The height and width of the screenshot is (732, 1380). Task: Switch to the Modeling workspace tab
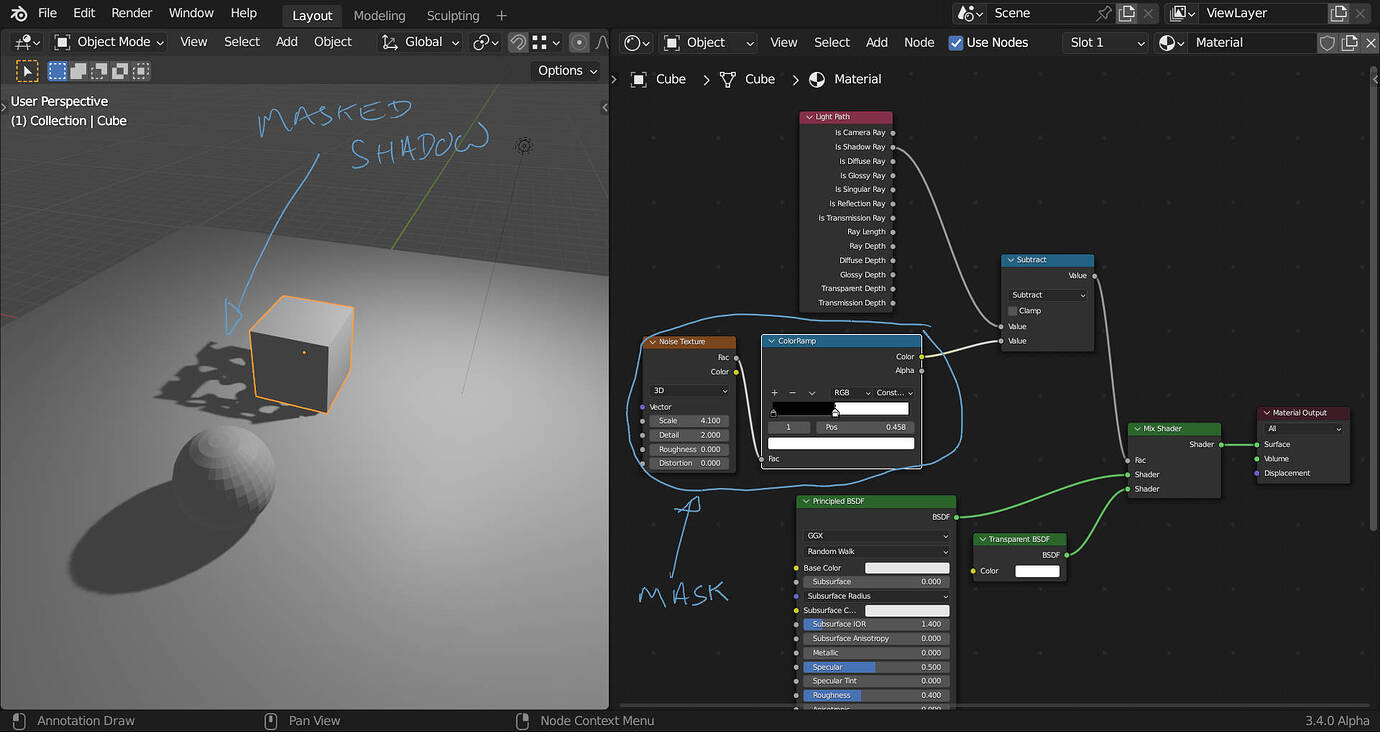coord(379,15)
